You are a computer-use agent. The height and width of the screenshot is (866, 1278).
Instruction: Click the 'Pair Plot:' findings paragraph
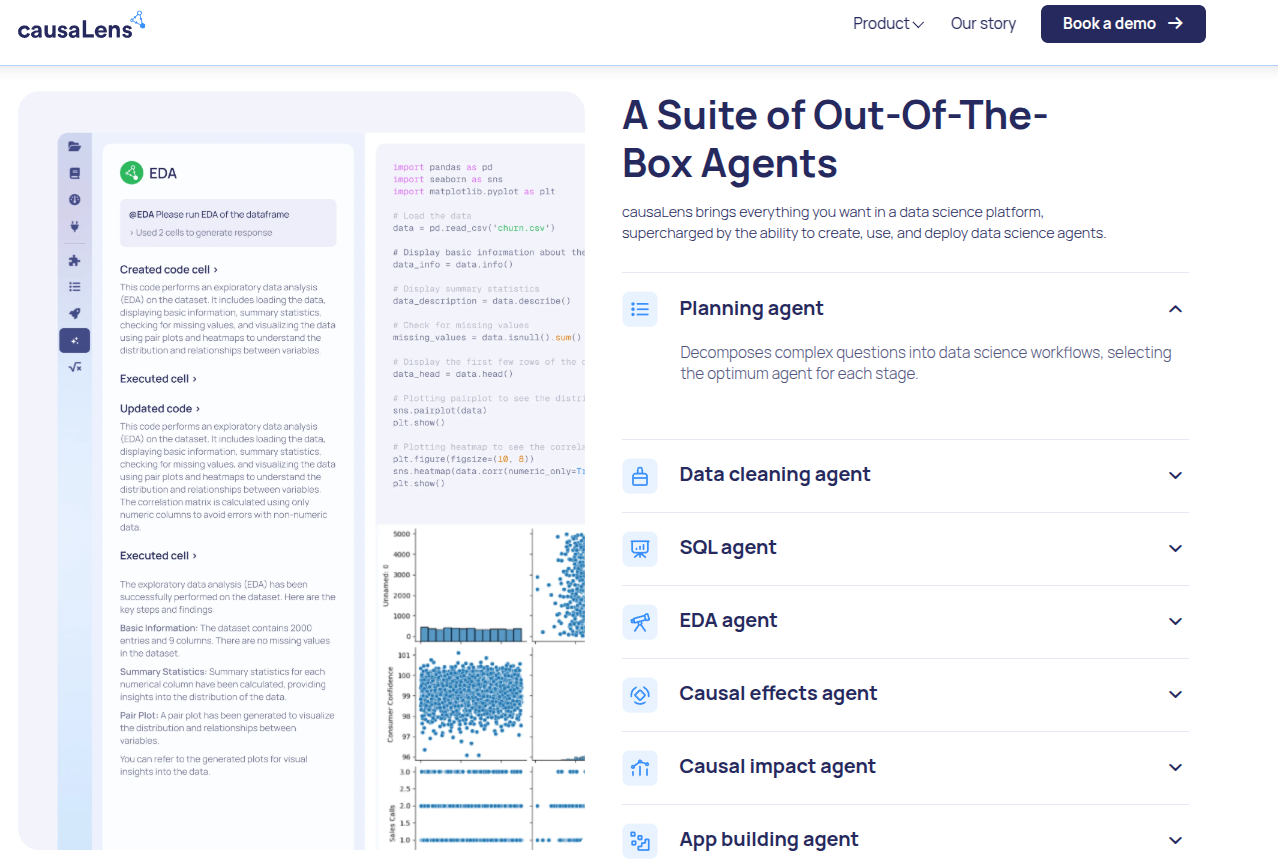(227, 728)
